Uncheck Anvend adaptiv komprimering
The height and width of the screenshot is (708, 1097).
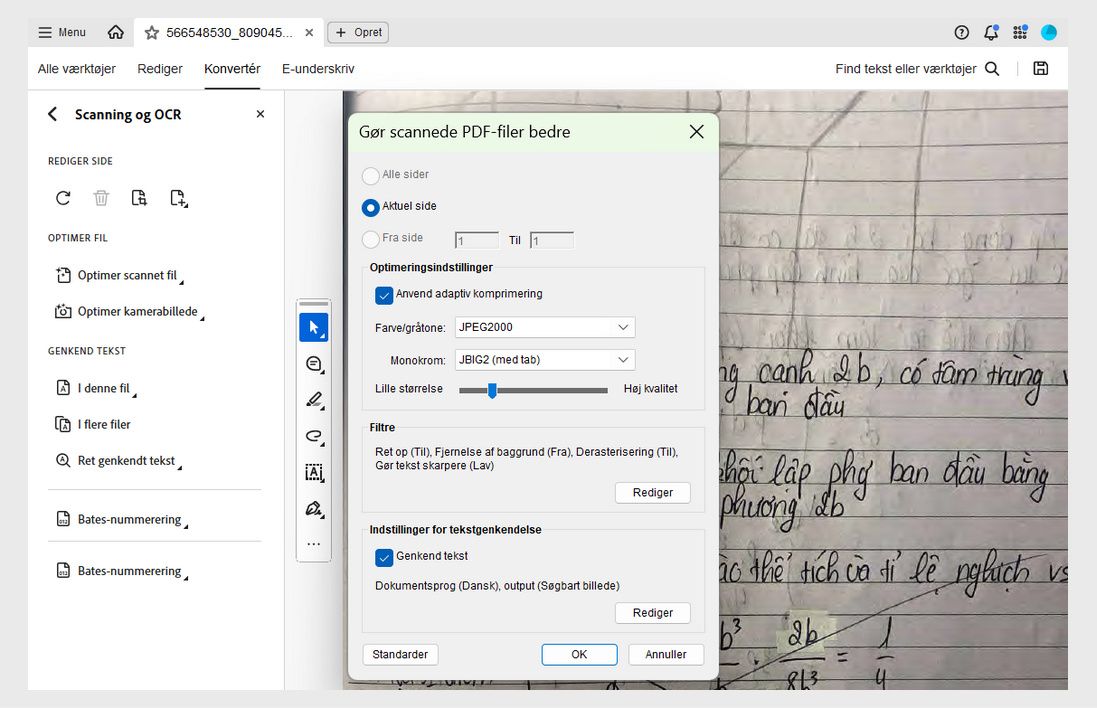point(384,294)
